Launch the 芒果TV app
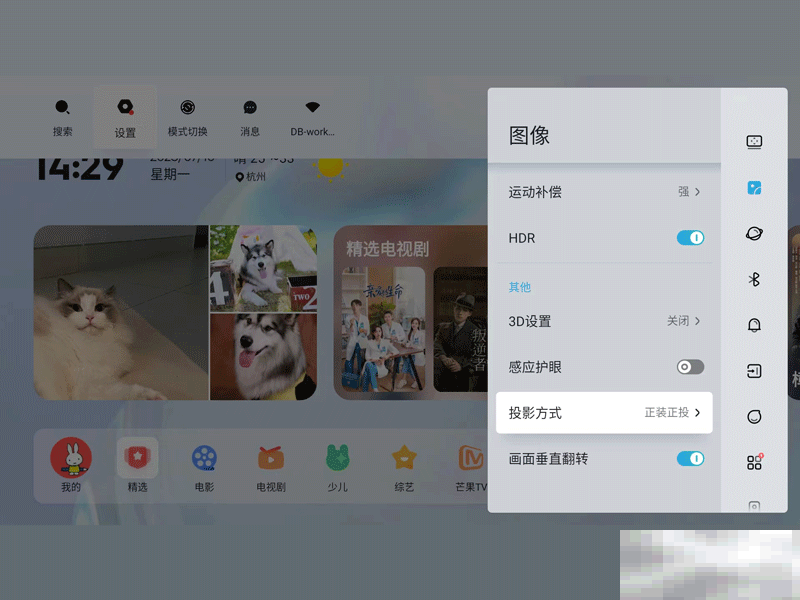Image resolution: width=800 pixels, height=600 pixels. pos(470,465)
